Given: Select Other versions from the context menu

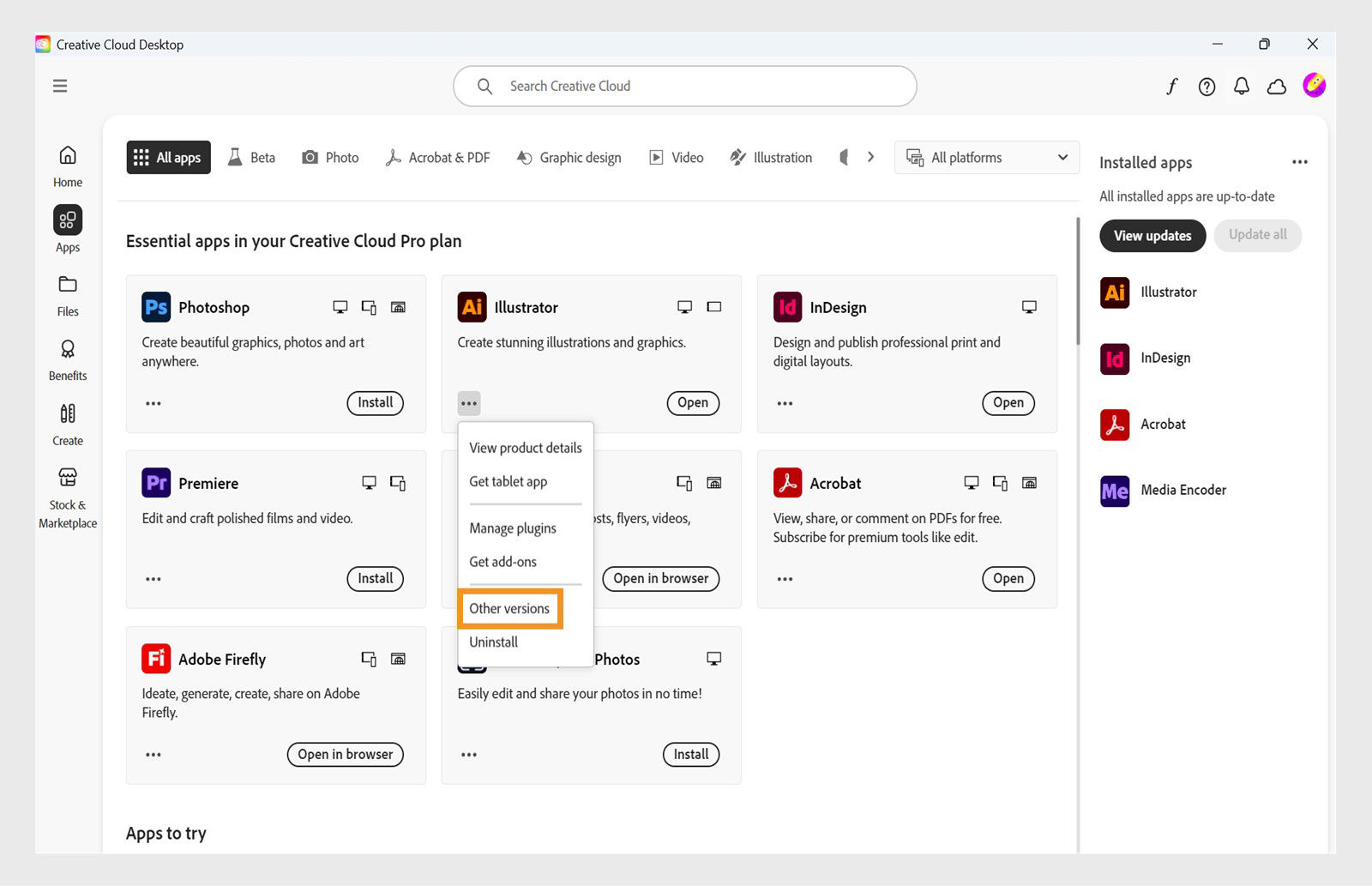Looking at the screenshot, I should (509, 608).
